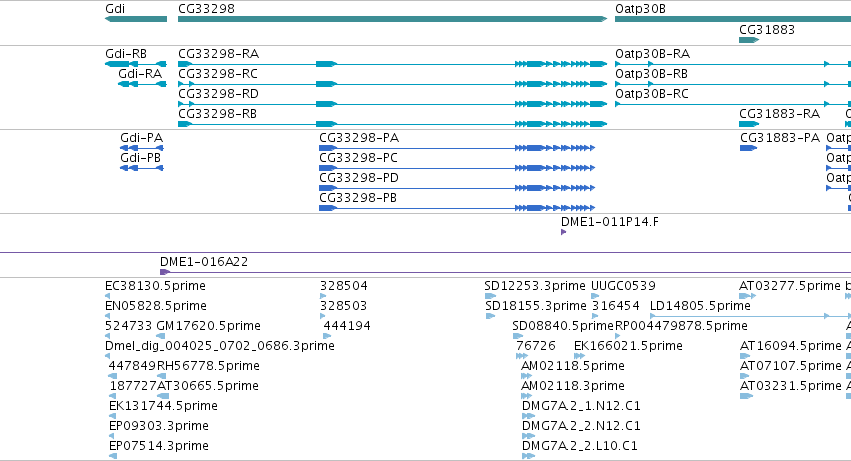Screen dimensions: 851x461
Task: Select the 524733 EST label
Action: (128, 326)
